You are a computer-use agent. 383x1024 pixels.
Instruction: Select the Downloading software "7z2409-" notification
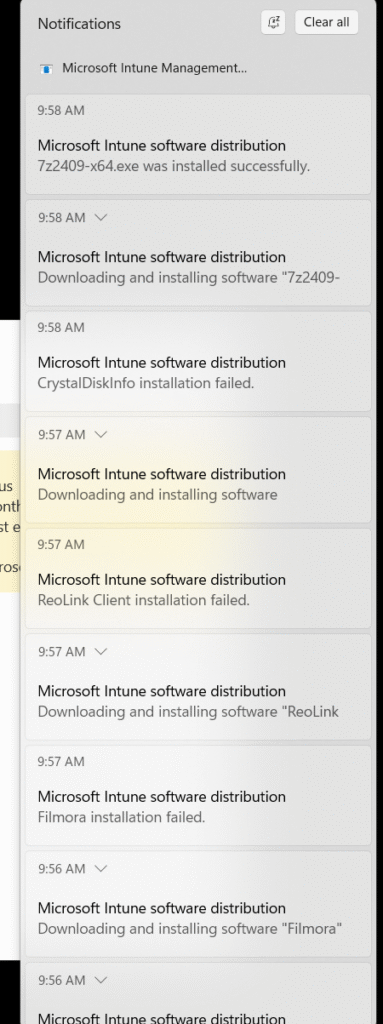[198, 253]
